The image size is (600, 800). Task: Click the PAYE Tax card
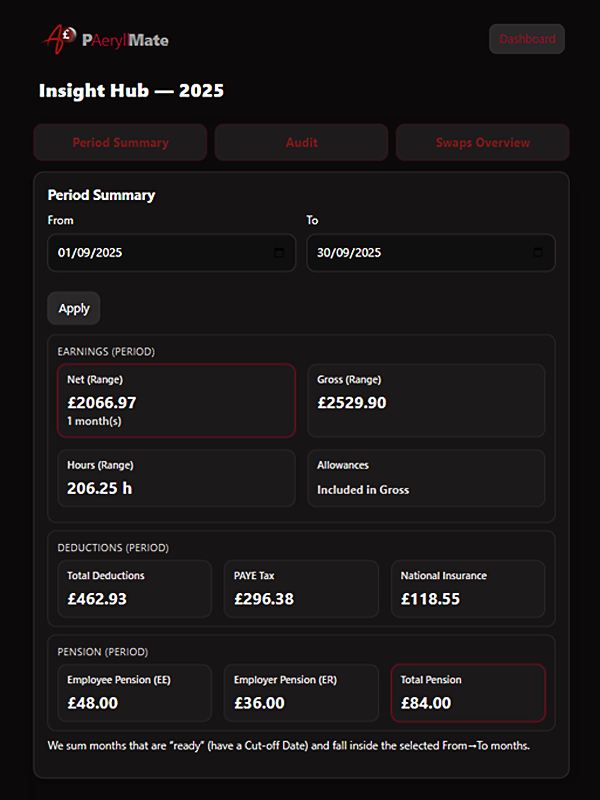pyautogui.click(x=301, y=589)
